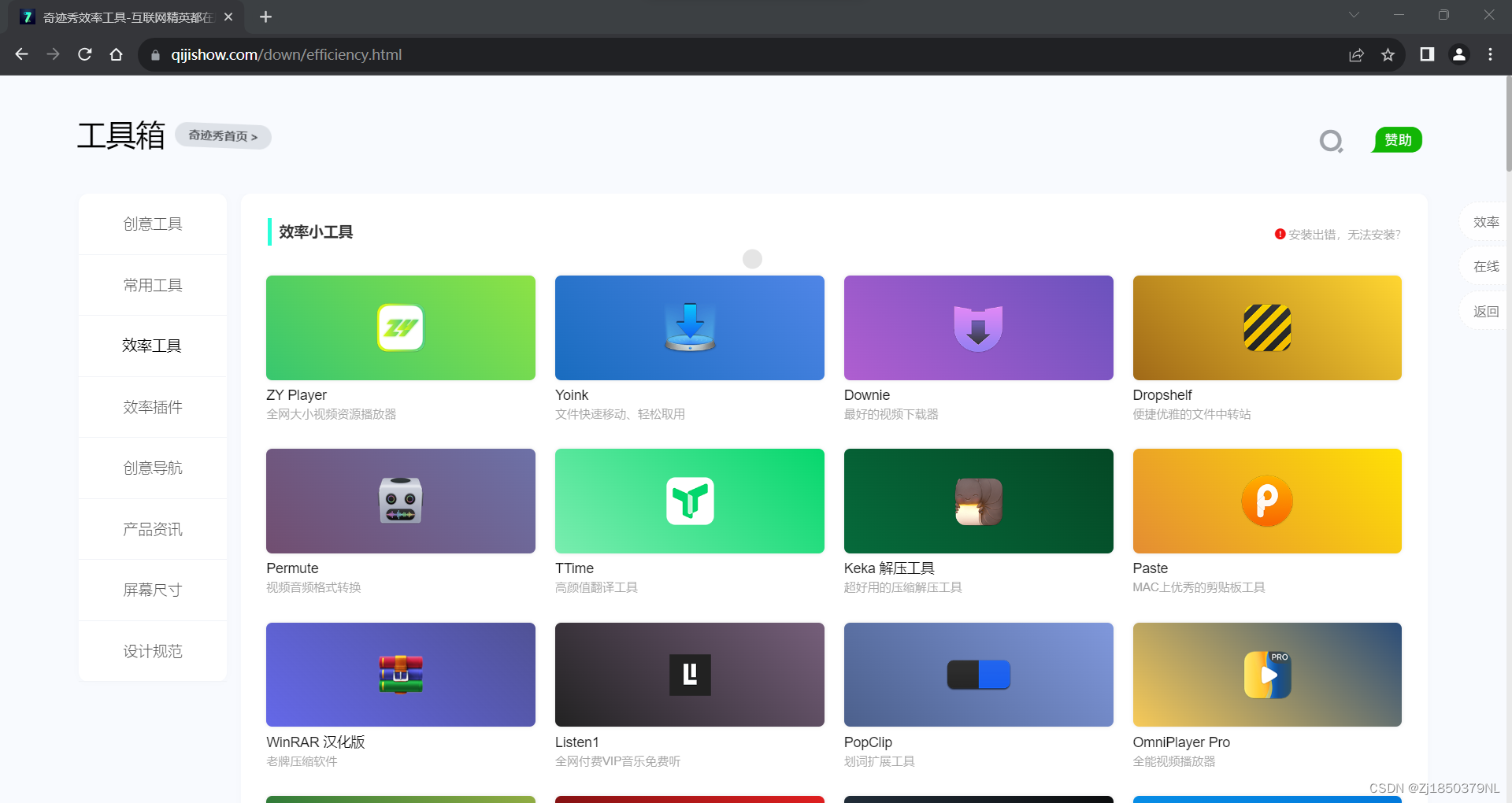Select 设计规范 in sidebar
1512x803 pixels.
[x=153, y=651]
